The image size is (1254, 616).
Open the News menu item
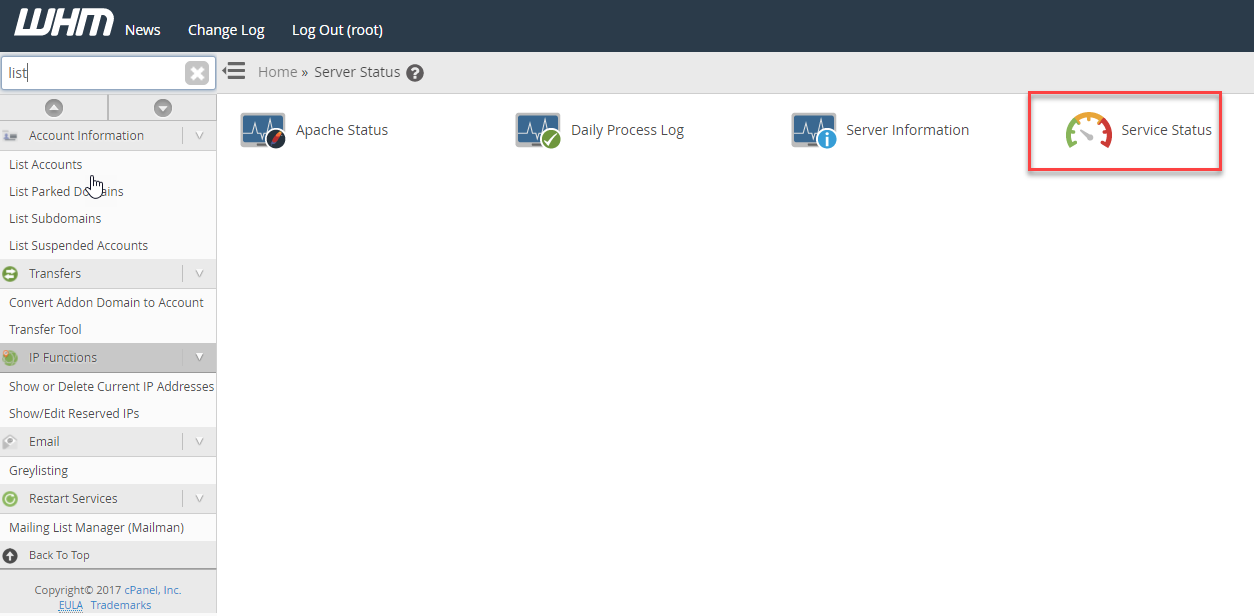click(143, 30)
